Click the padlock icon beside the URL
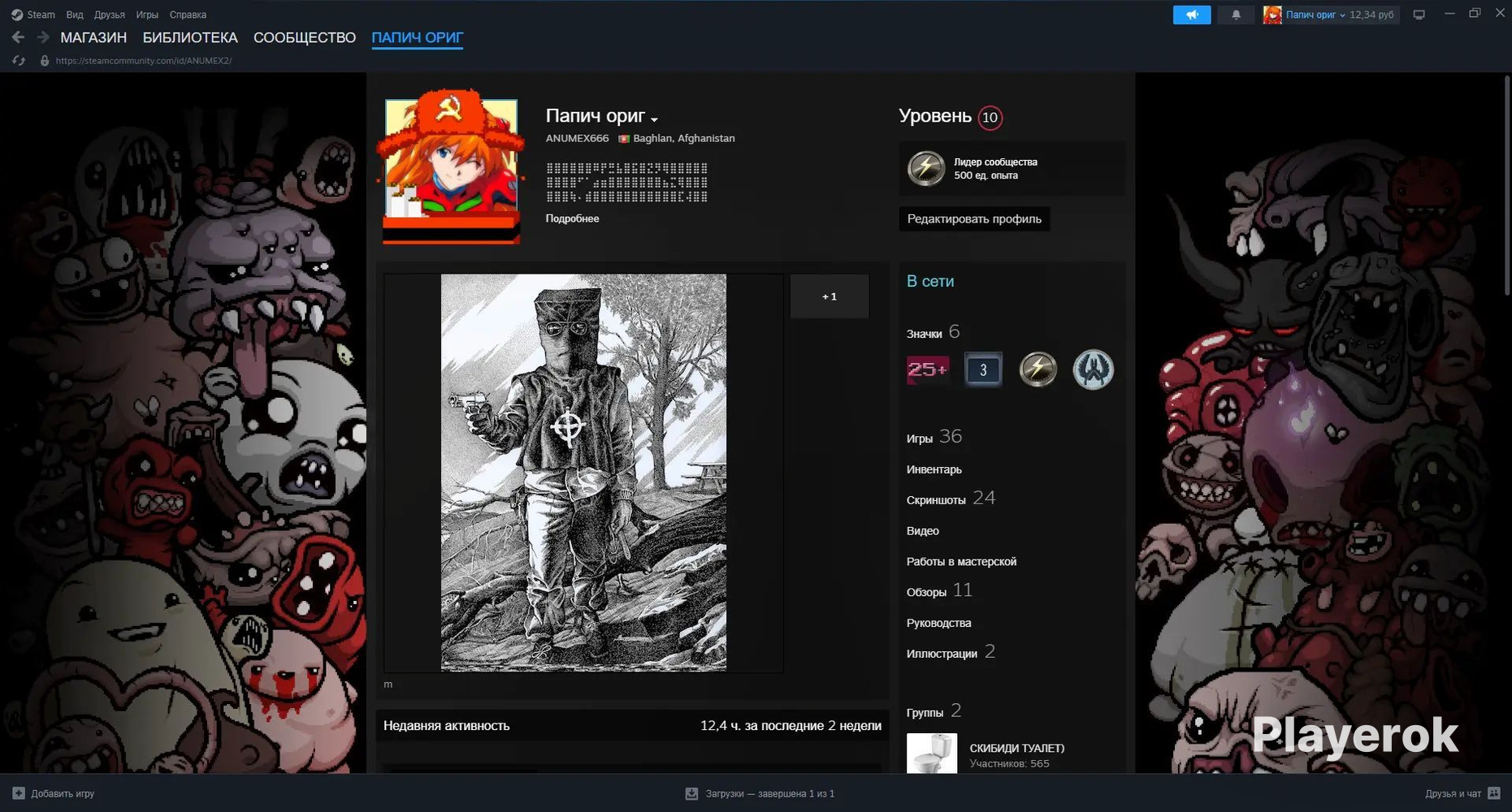Viewport: 1512px width, 812px height. click(x=45, y=61)
